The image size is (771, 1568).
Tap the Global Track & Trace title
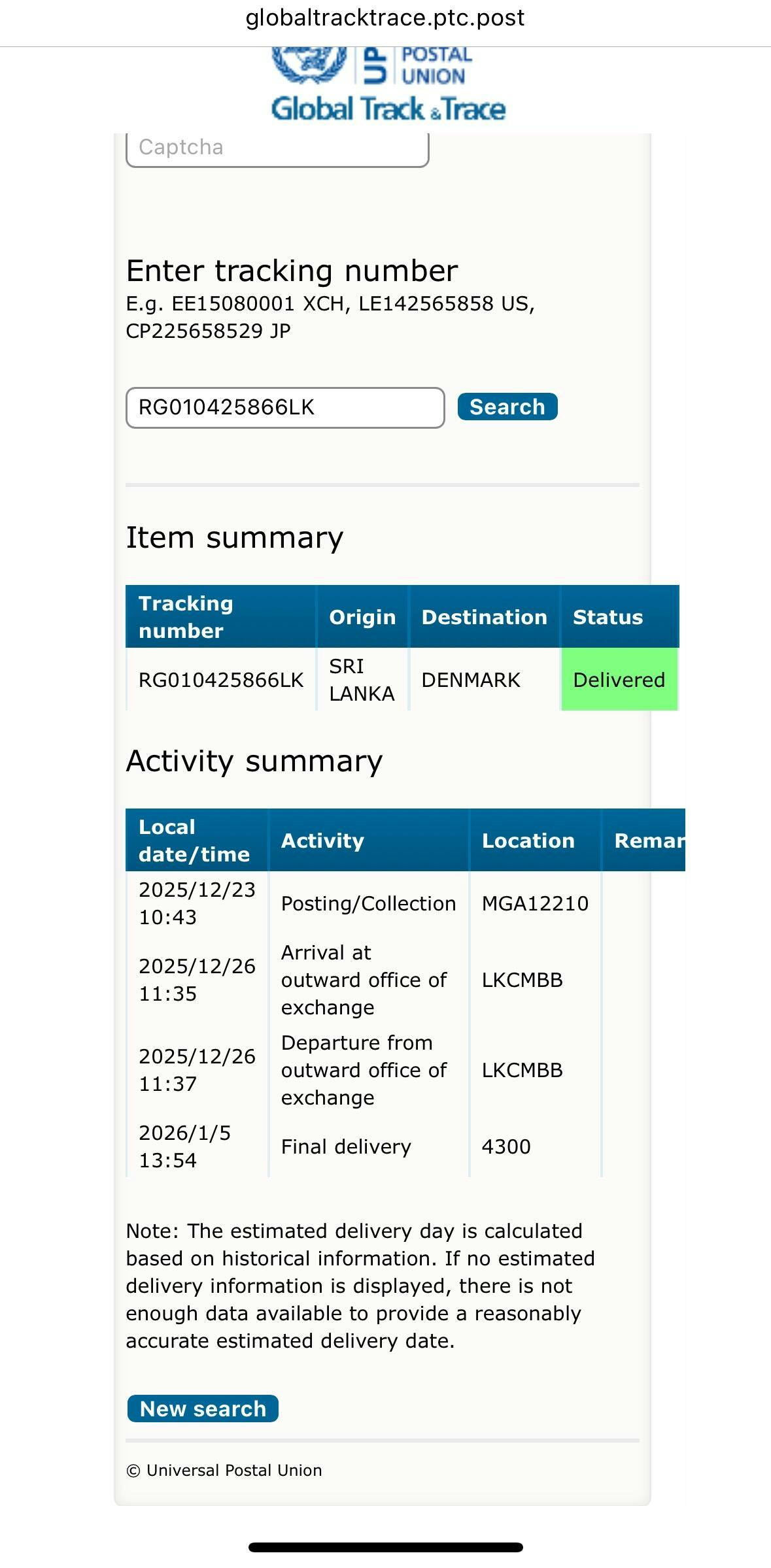[388, 109]
